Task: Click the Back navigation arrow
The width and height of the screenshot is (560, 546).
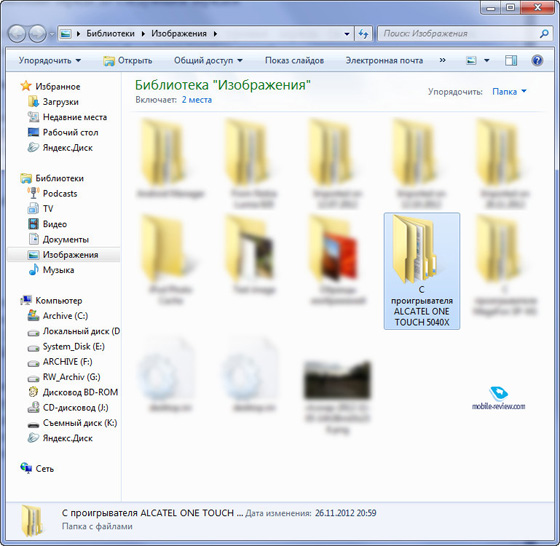Action: pos(17,34)
